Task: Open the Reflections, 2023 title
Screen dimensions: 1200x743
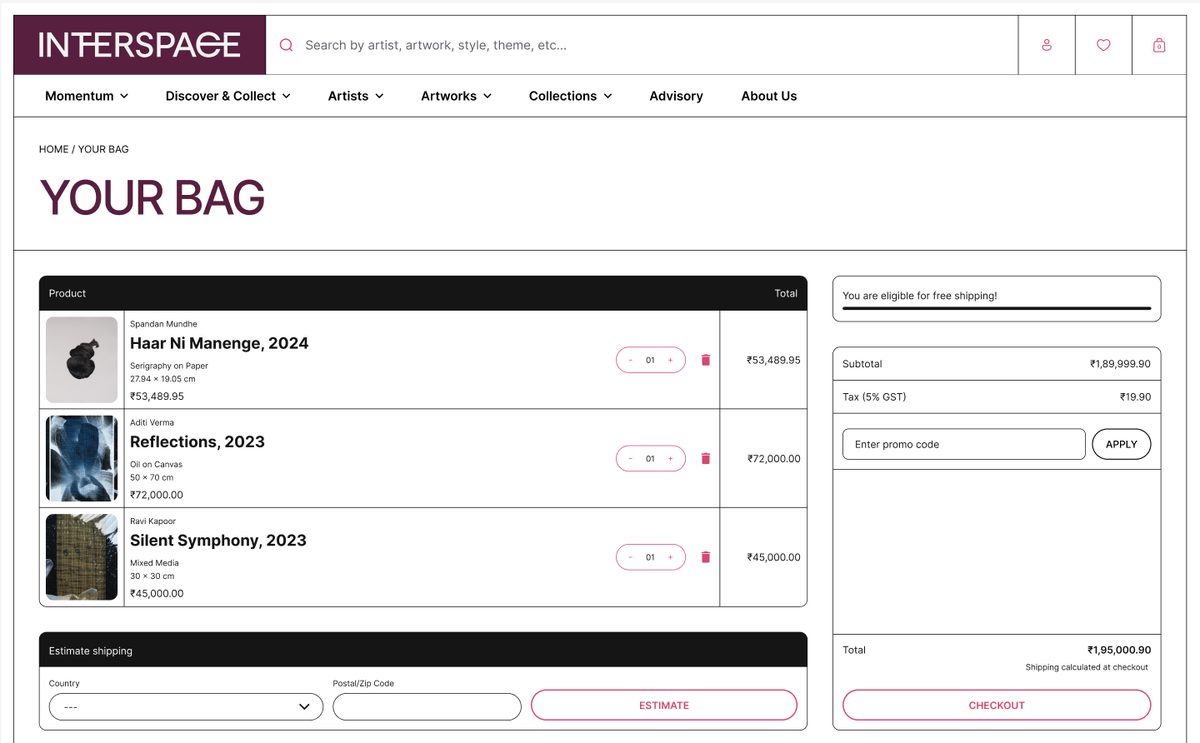Action: [x=197, y=442]
